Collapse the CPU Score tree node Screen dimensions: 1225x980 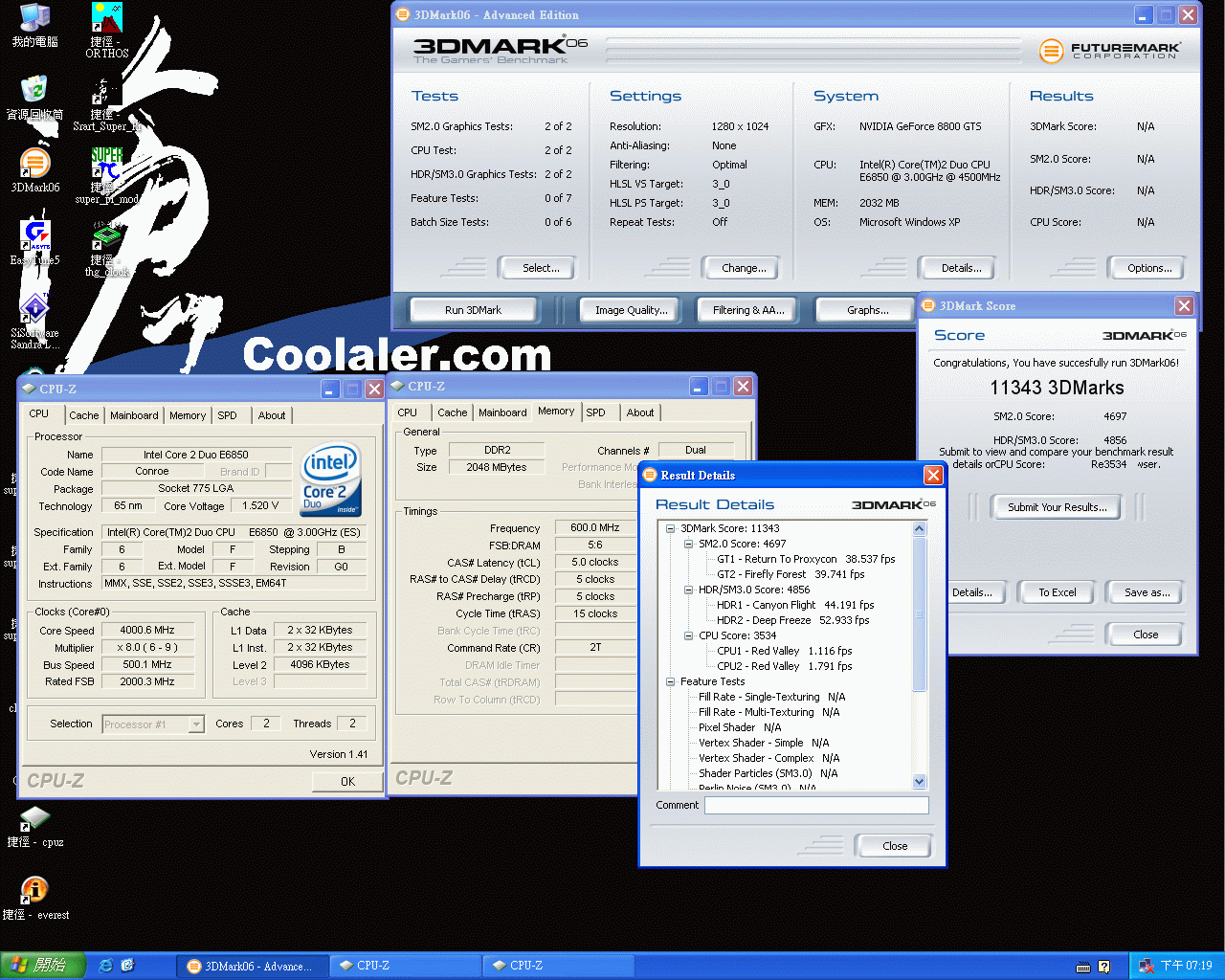tap(688, 636)
